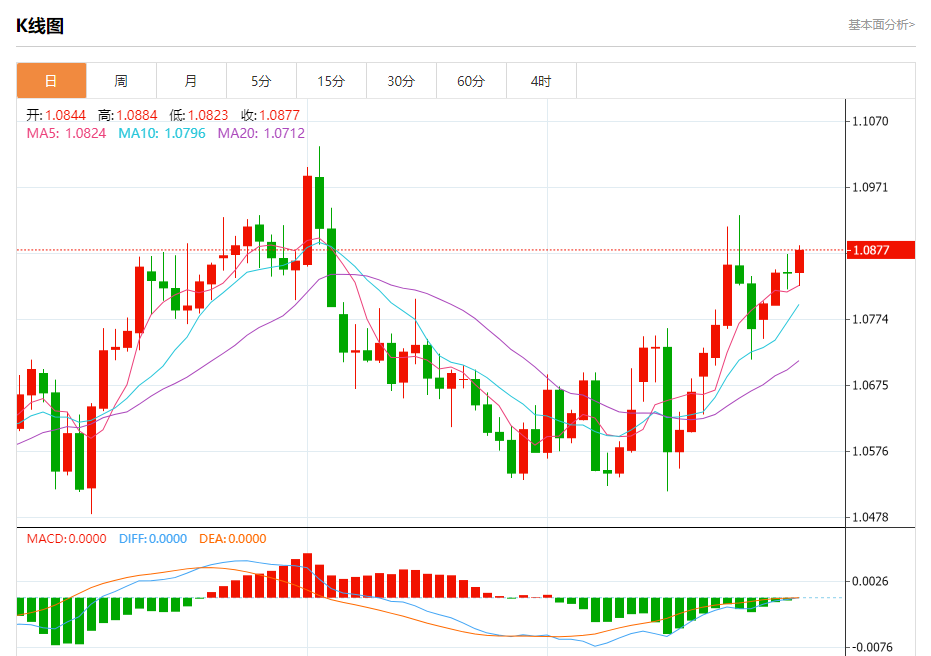The width and height of the screenshot is (931, 656).
Task: Click the DIFF 0.0000 label
Action: (153, 538)
